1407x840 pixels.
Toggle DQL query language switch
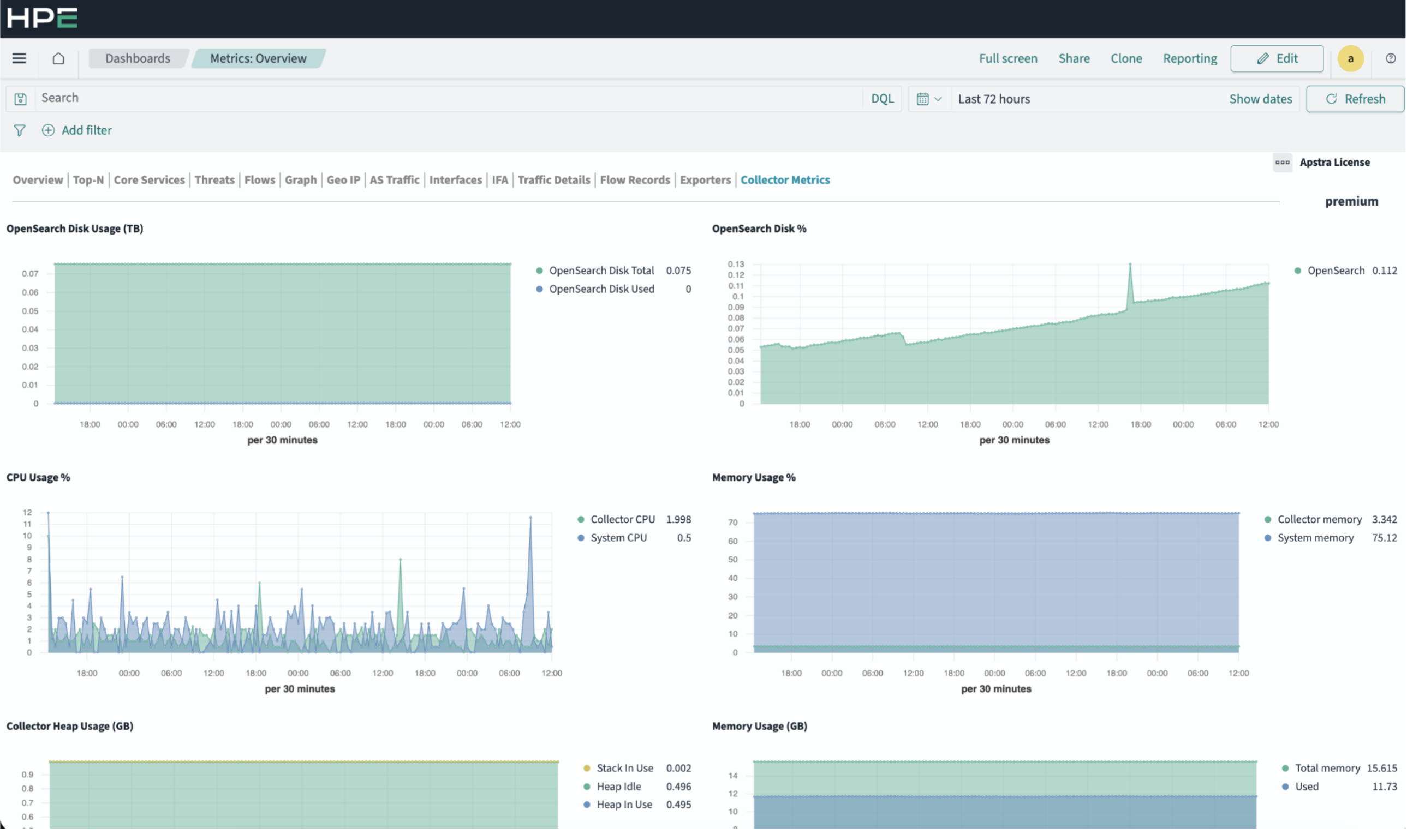tap(882, 99)
